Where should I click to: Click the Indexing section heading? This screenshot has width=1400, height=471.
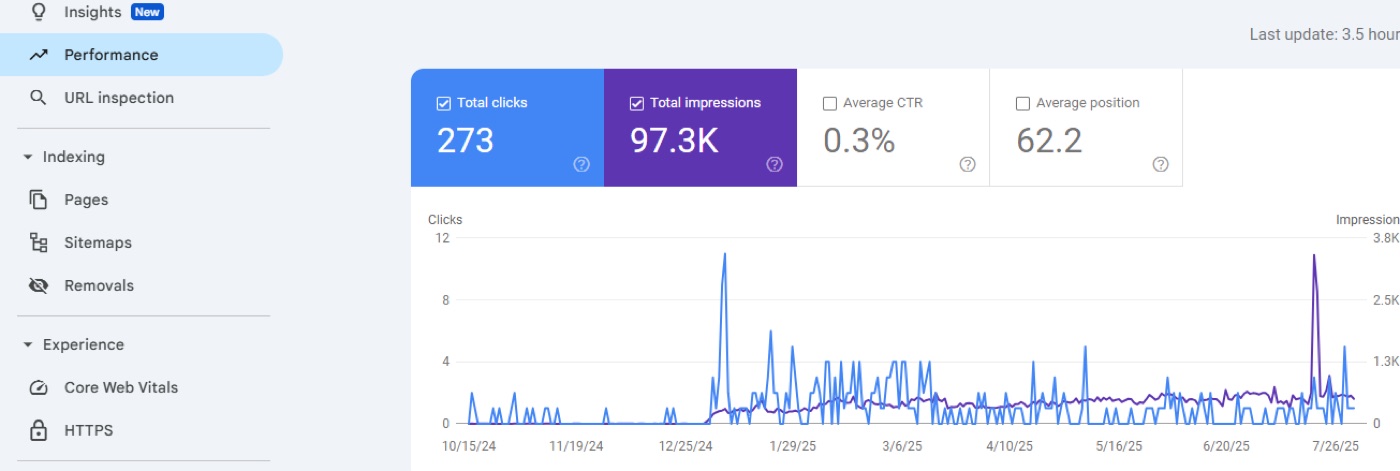73,157
